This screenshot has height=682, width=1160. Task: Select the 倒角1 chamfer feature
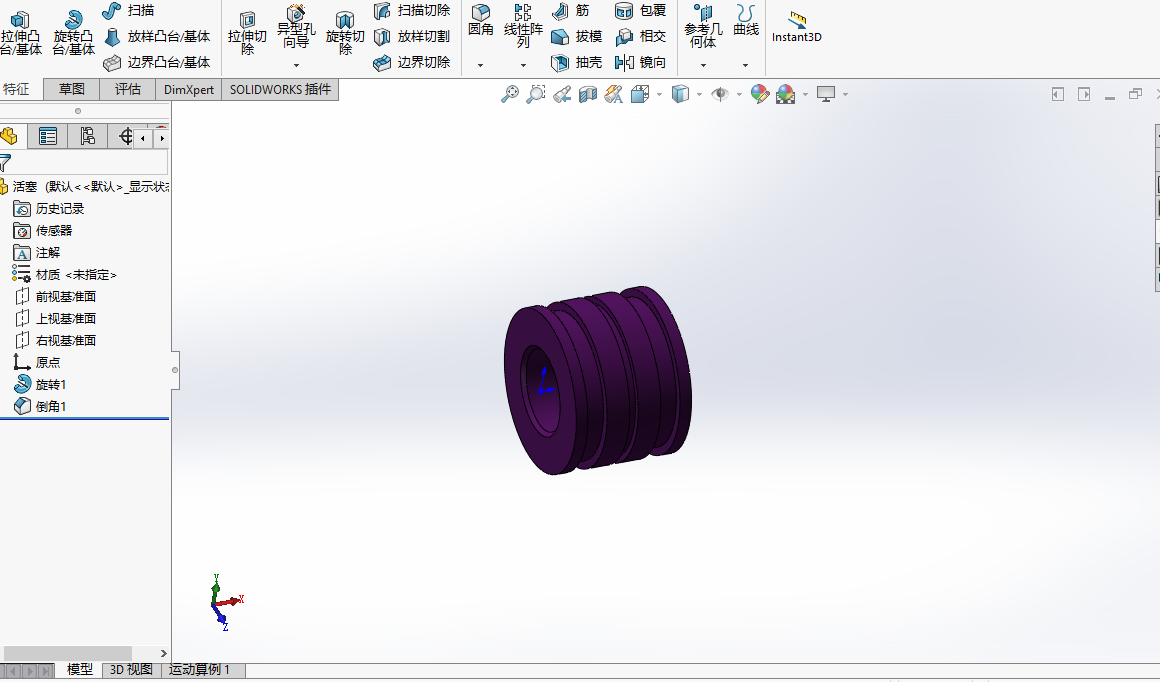point(40,407)
